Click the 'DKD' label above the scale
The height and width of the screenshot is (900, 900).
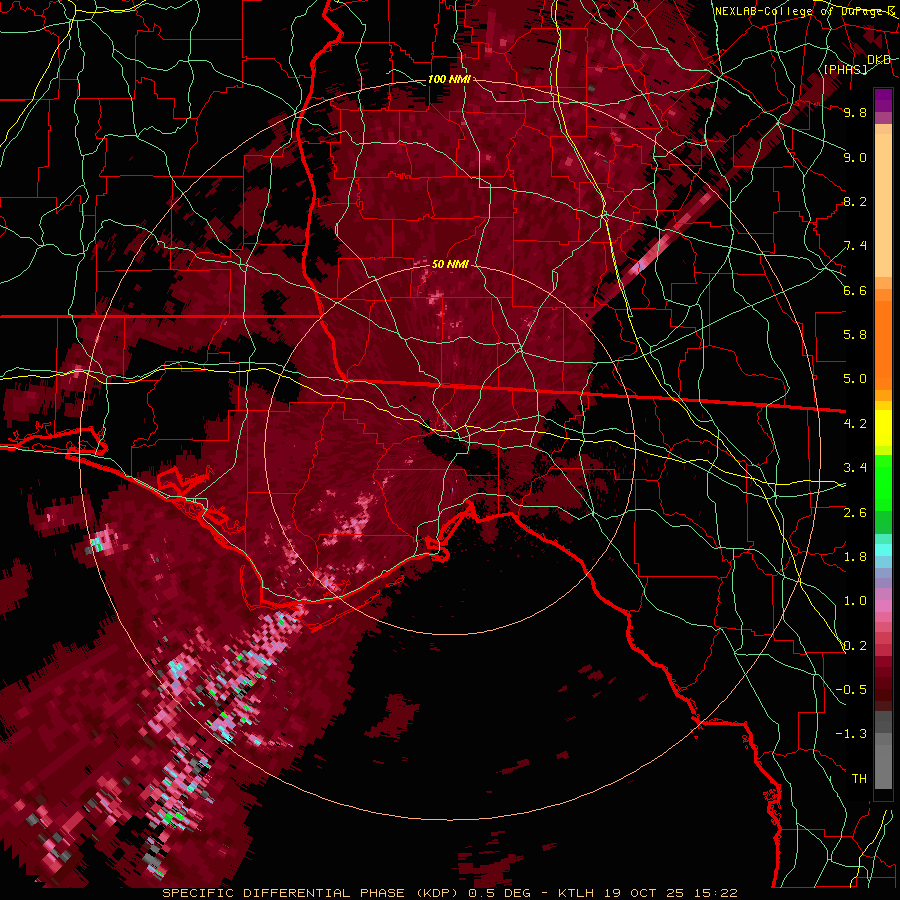[x=879, y=60]
